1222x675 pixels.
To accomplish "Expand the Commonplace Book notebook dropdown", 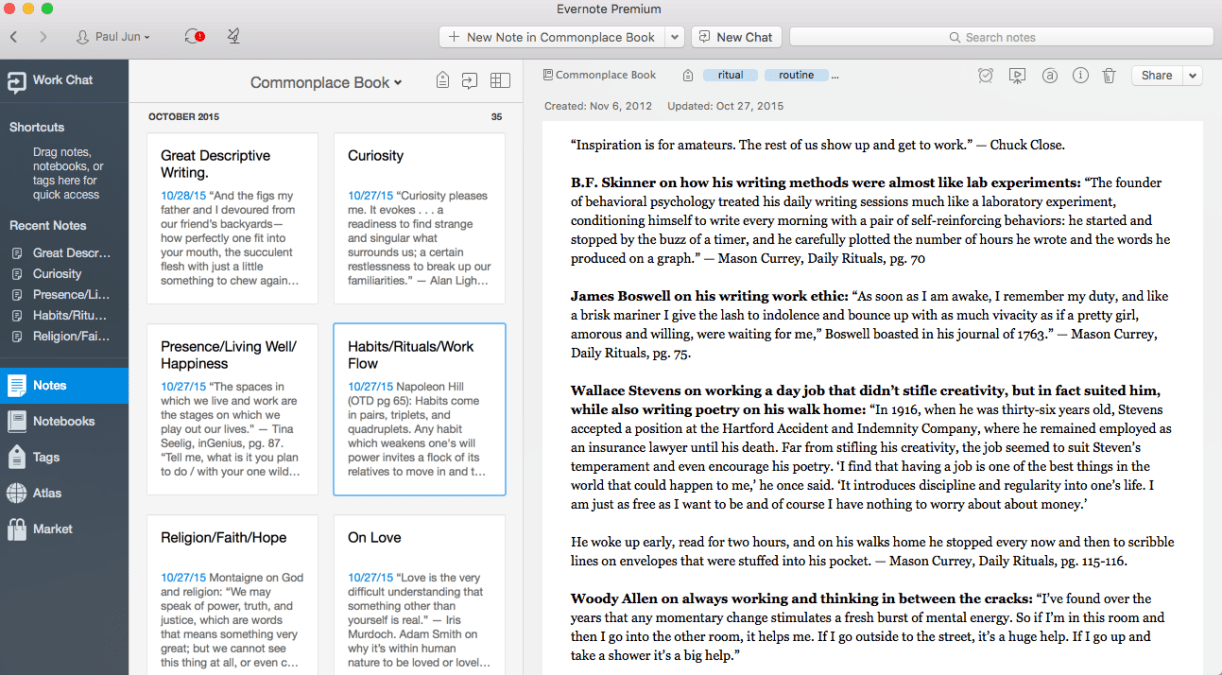I will [326, 83].
